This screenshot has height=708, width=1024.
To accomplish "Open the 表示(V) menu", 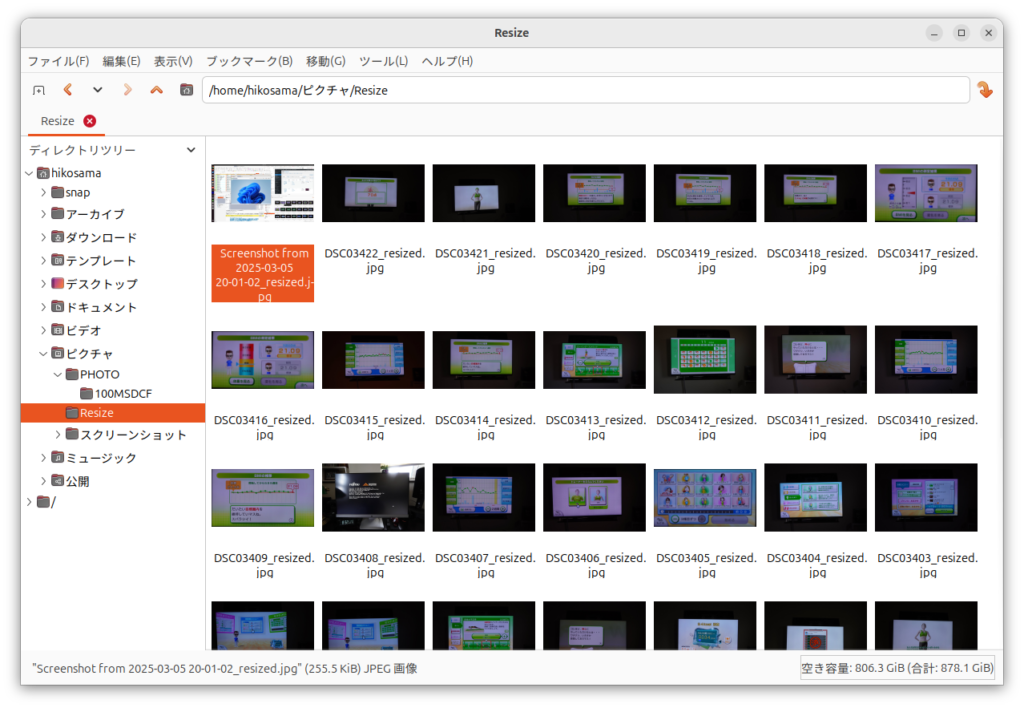I will coord(173,61).
